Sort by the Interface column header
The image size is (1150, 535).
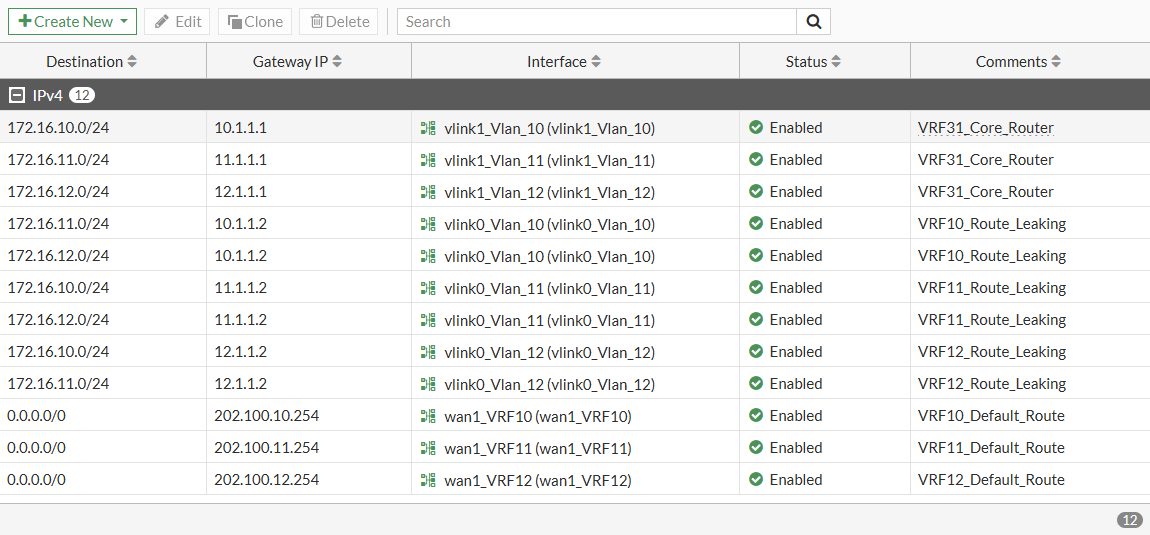point(564,62)
